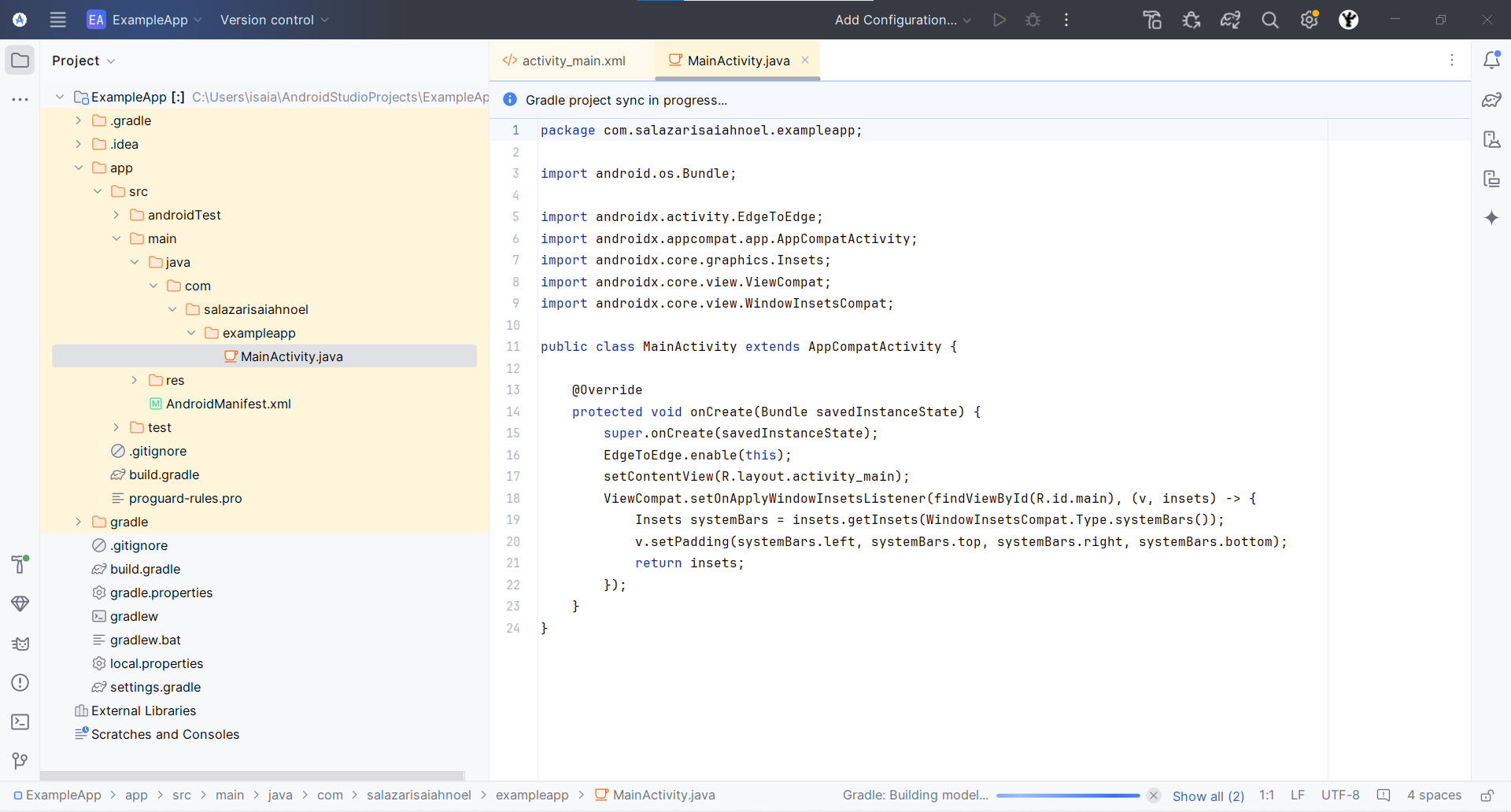
Task: Click the Android Studio logo icon
Action: click(20, 20)
